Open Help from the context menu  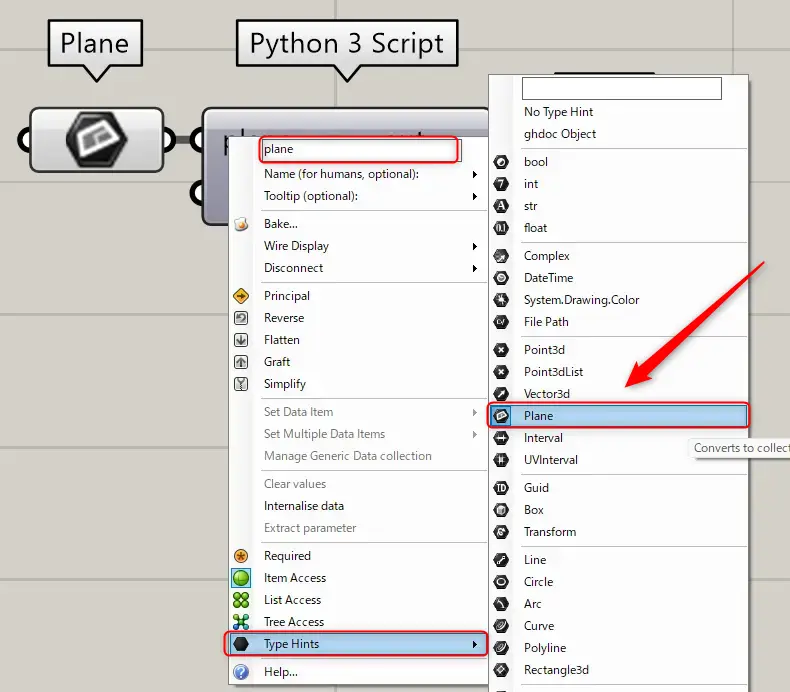tap(280, 672)
